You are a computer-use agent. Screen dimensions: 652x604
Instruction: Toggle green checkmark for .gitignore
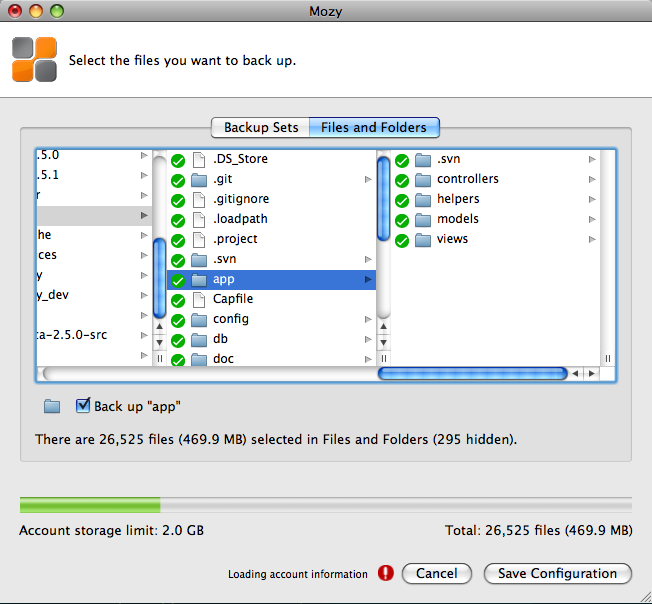click(178, 200)
